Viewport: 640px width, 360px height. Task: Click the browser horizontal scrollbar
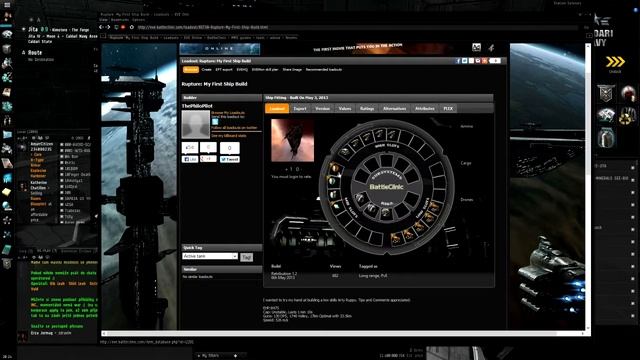click(343, 333)
